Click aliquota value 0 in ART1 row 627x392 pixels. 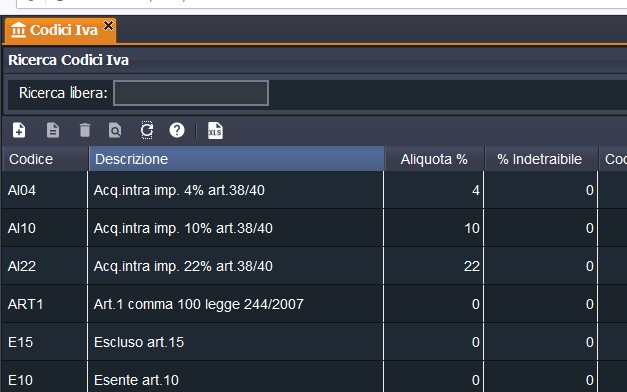475,304
